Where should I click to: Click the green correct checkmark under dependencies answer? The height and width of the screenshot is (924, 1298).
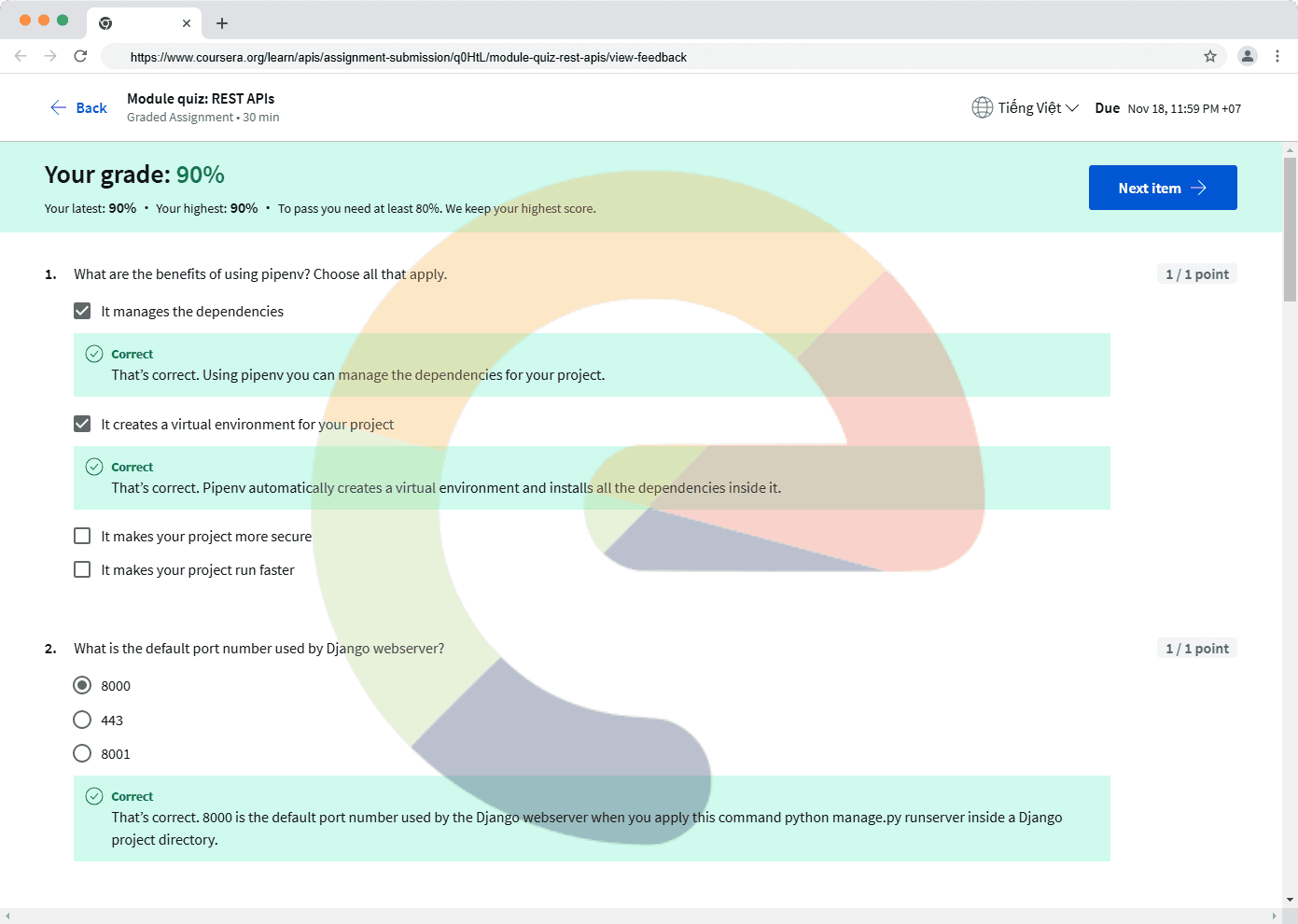(x=94, y=354)
